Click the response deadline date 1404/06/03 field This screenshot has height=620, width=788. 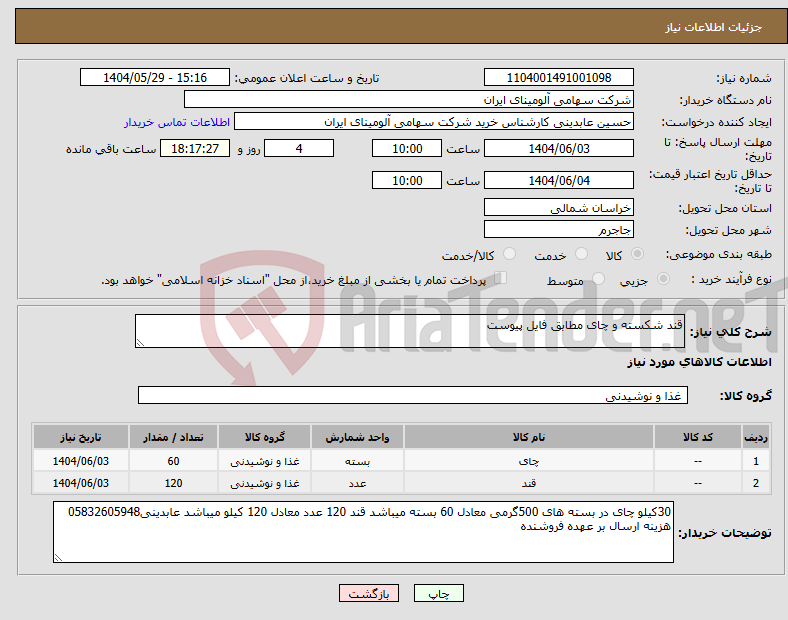point(558,148)
